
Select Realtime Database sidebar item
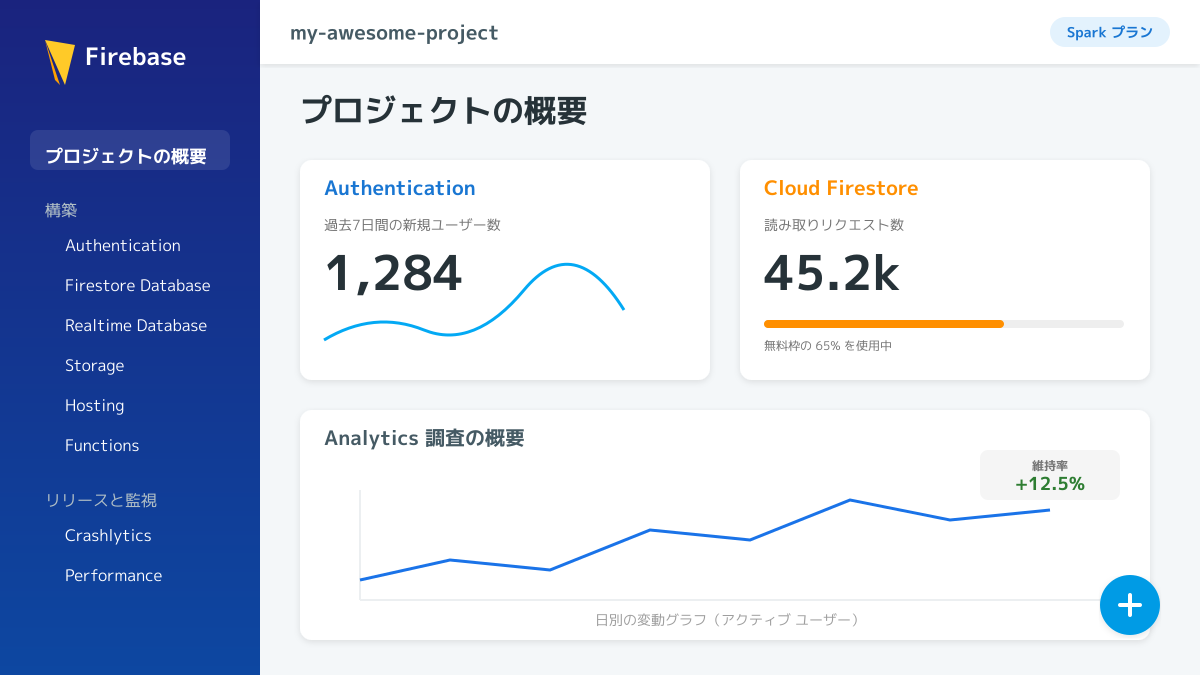coord(136,325)
